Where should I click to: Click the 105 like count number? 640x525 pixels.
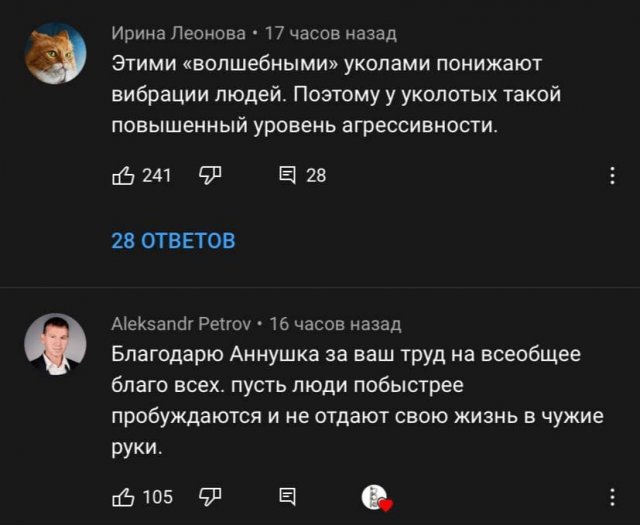157,497
